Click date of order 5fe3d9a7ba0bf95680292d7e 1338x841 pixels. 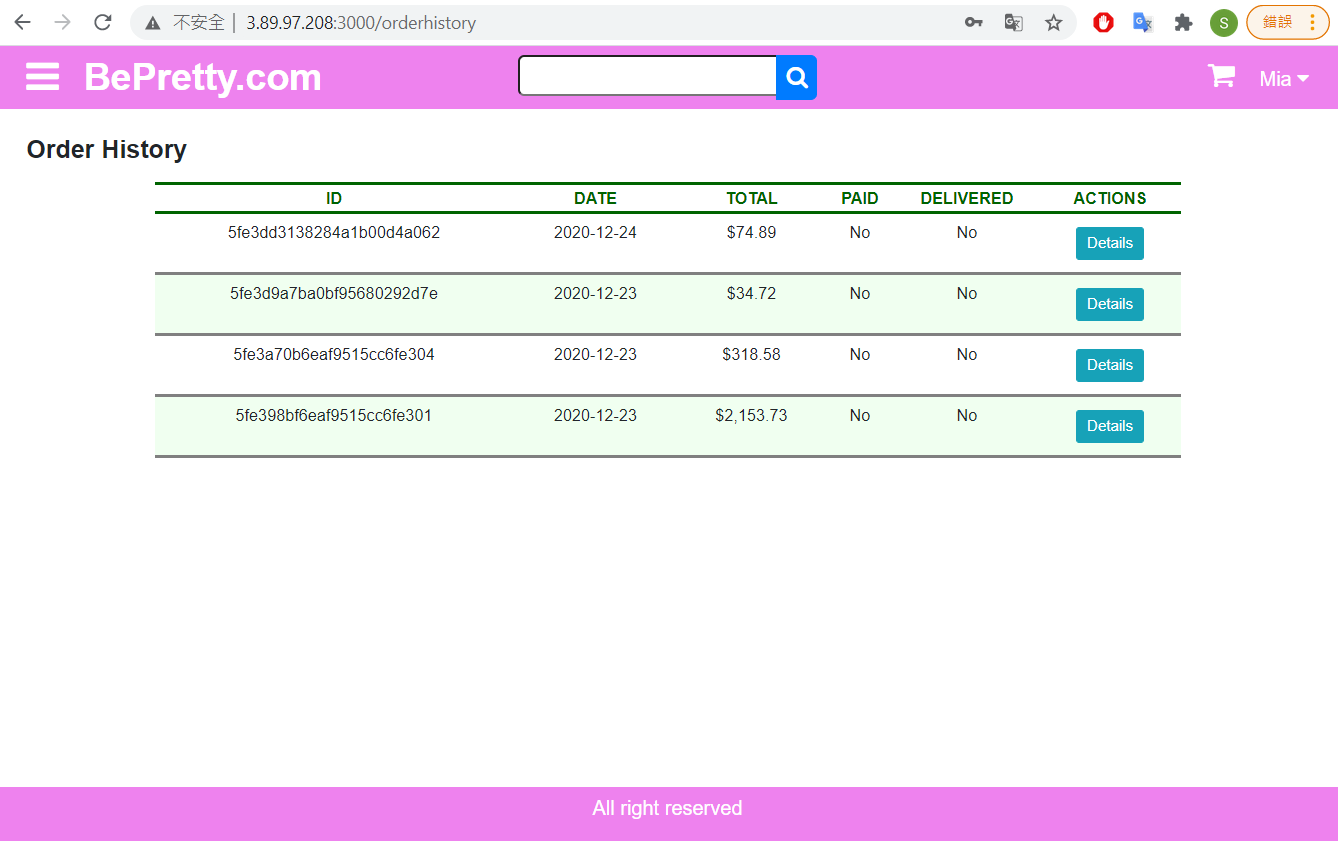click(595, 293)
